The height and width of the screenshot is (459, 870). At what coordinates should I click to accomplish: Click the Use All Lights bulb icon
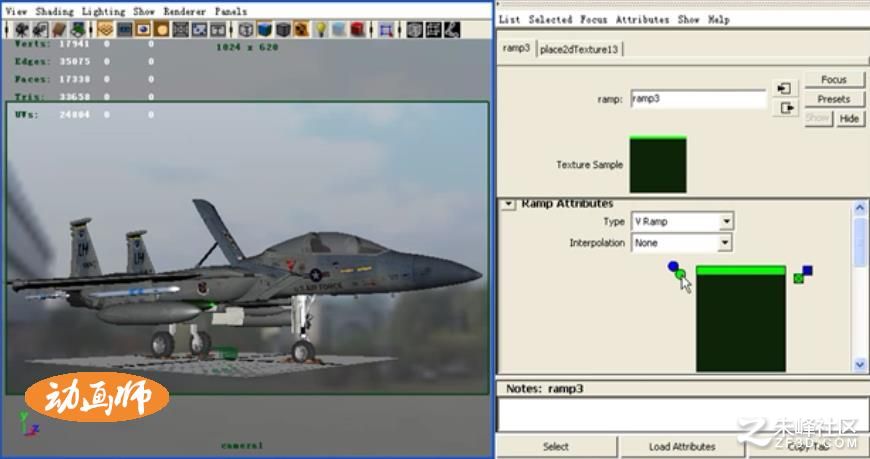321,30
